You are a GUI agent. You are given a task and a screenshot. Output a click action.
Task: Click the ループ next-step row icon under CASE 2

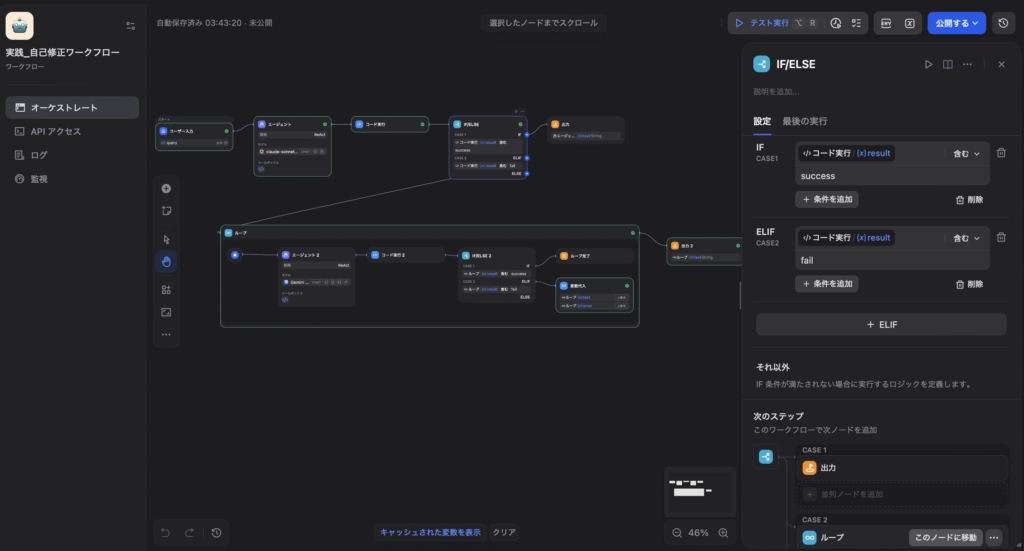(x=809, y=537)
